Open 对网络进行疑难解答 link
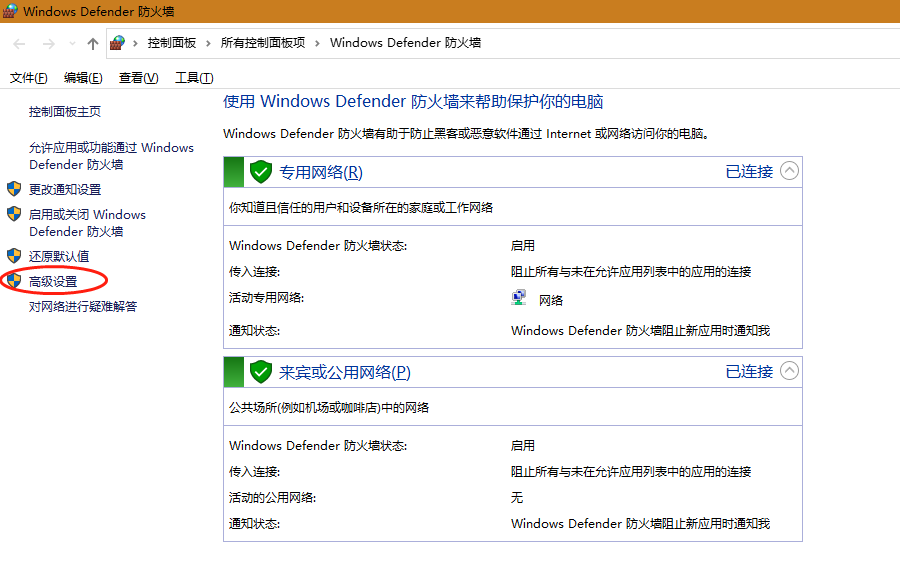This screenshot has height=587, width=900. pyautogui.click(x=83, y=306)
